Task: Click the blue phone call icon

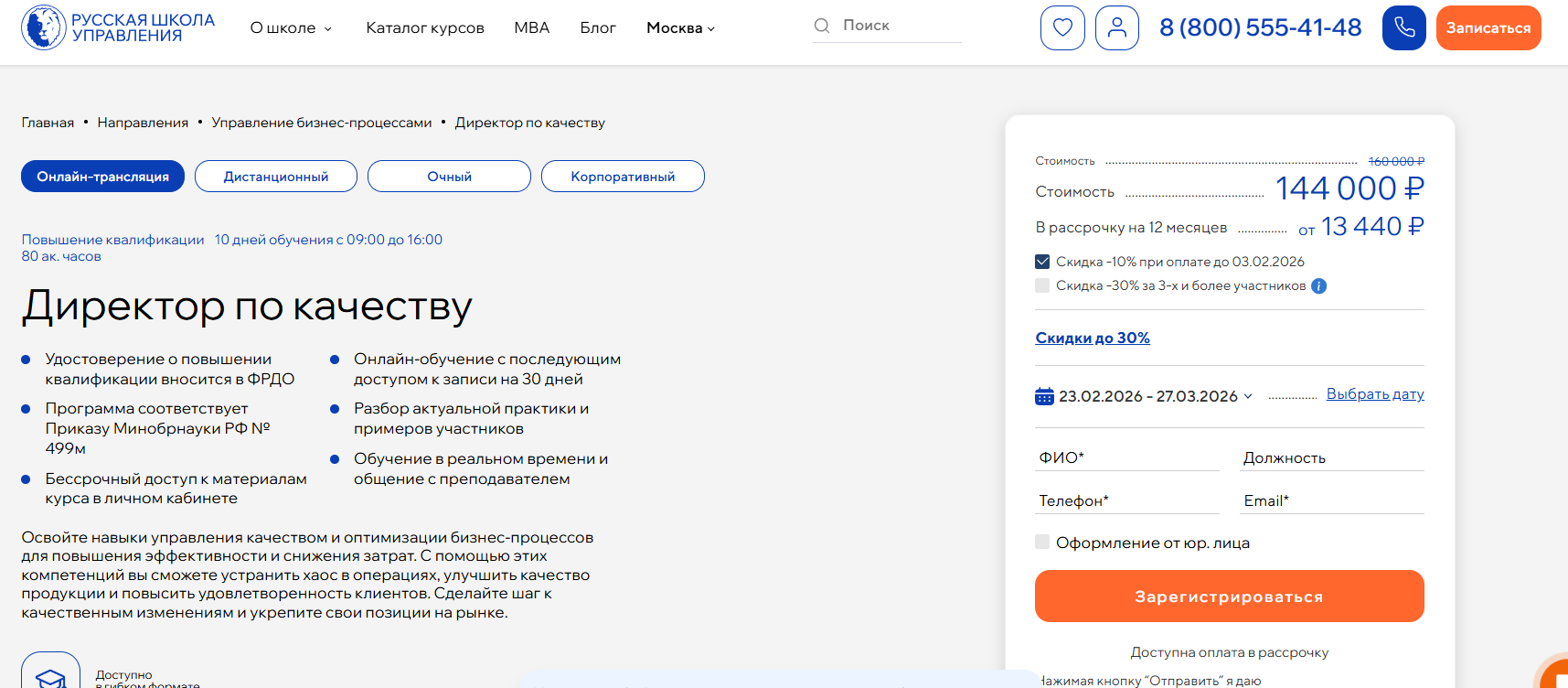Action: (x=1403, y=27)
